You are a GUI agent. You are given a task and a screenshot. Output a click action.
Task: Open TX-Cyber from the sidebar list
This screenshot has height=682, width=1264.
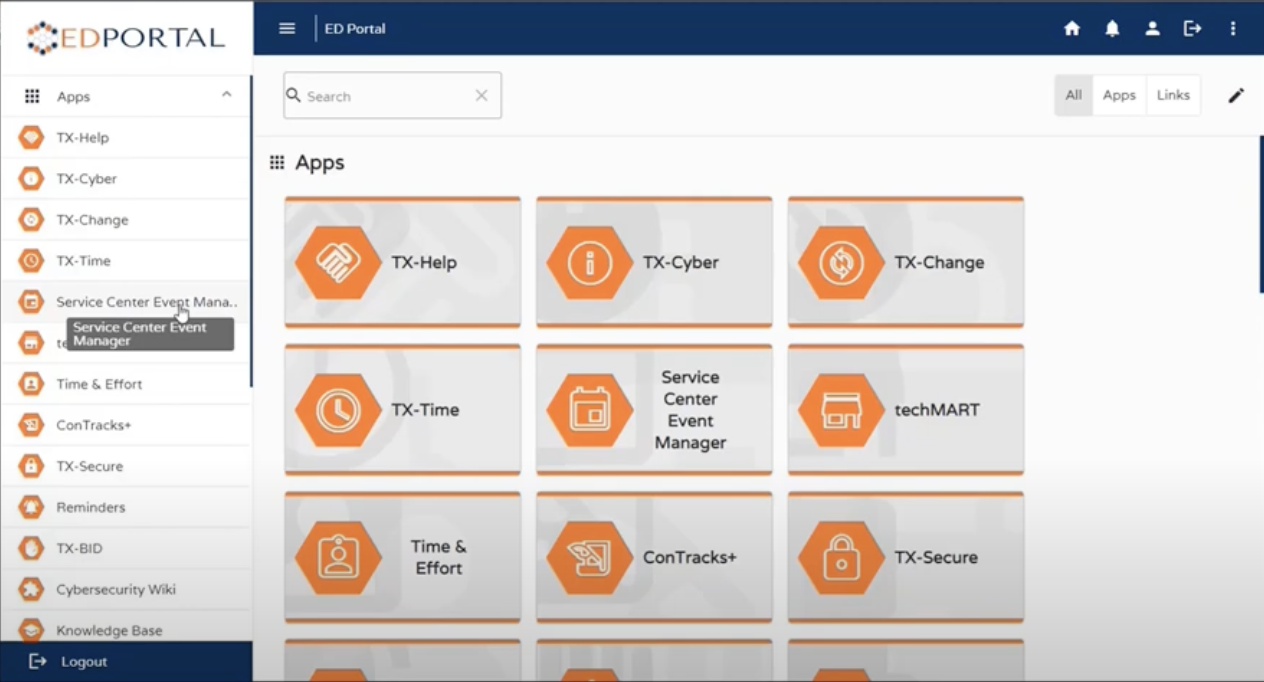125,179
